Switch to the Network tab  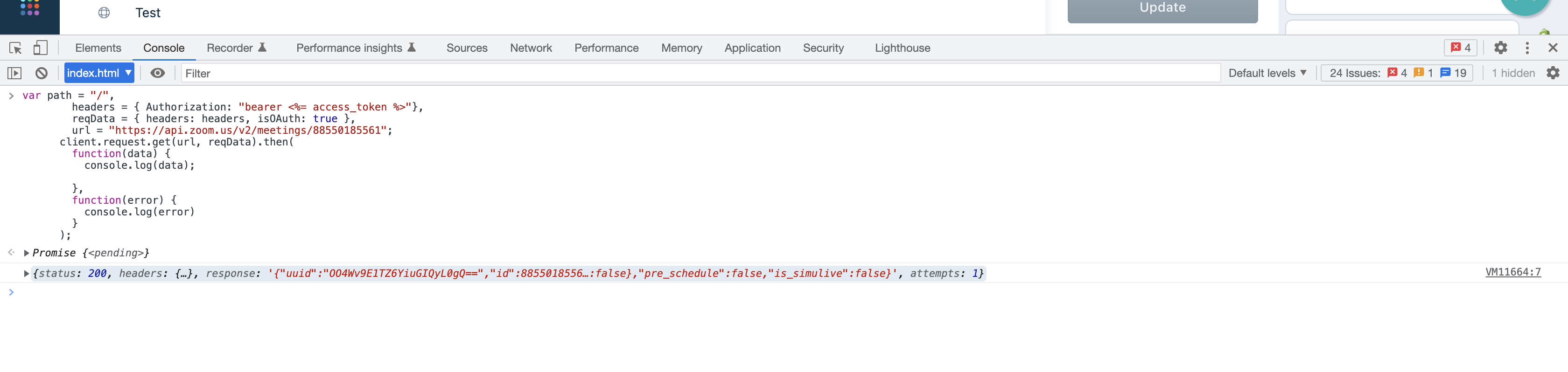coord(530,48)
